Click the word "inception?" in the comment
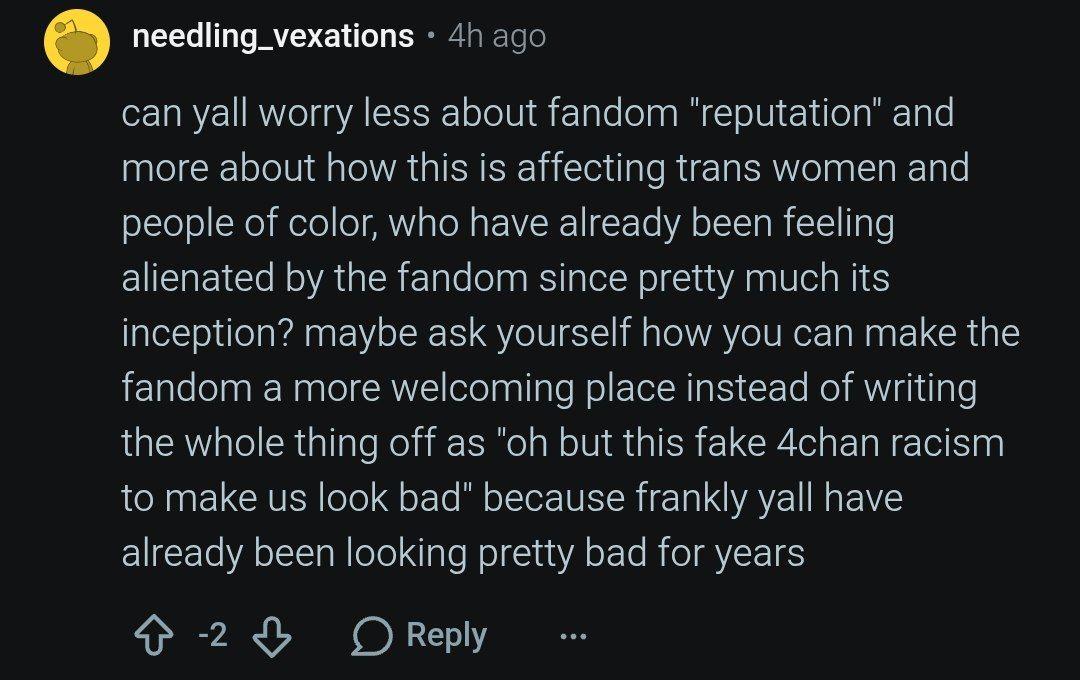Viewport: 1080px width, 680px height. point(208,333)
